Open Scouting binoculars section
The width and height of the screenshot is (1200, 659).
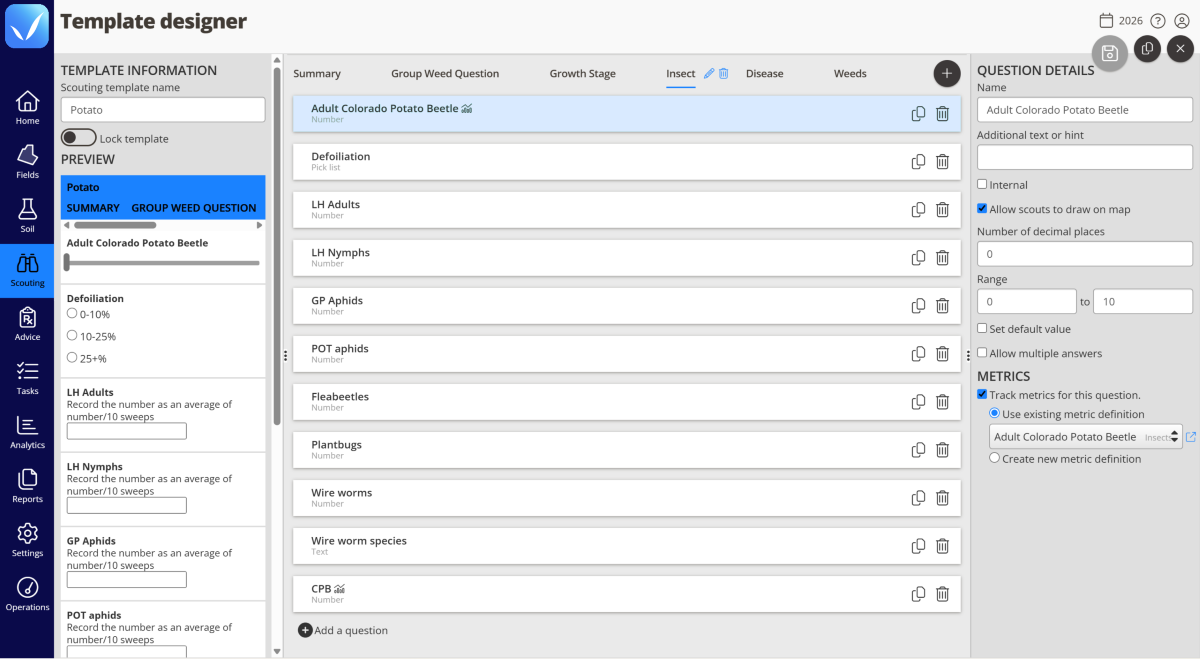click(x=27, y=270)
